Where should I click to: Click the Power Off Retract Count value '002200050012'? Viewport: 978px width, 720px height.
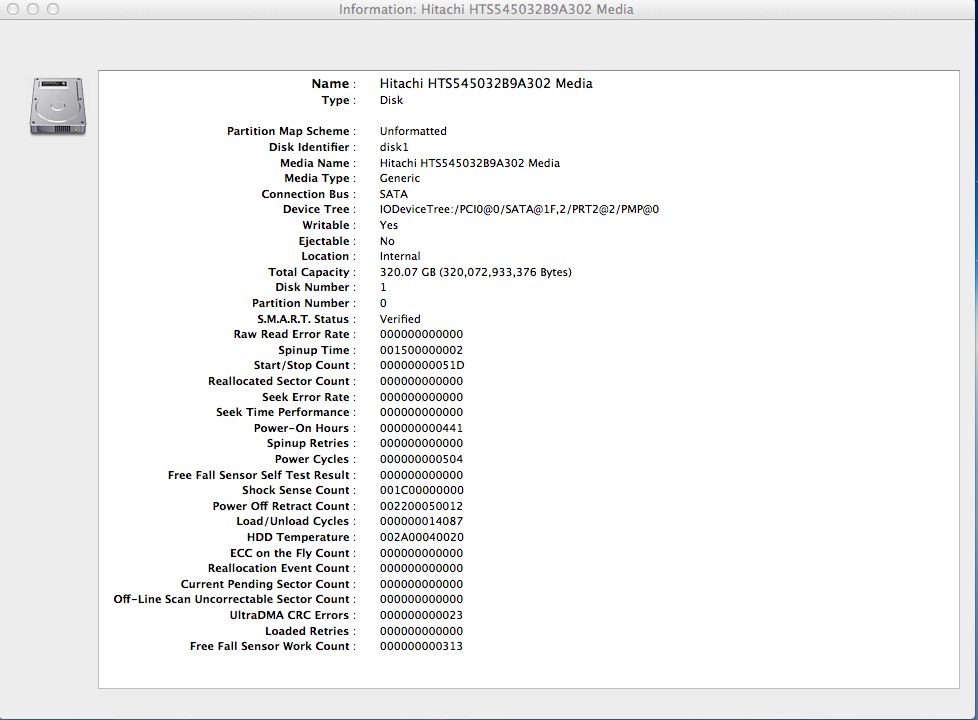click(x=421, y=506)
